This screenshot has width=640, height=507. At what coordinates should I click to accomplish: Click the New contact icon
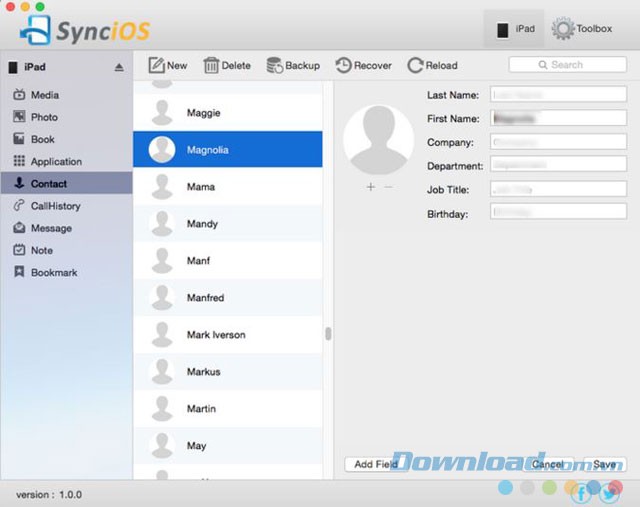pos(157,65)
